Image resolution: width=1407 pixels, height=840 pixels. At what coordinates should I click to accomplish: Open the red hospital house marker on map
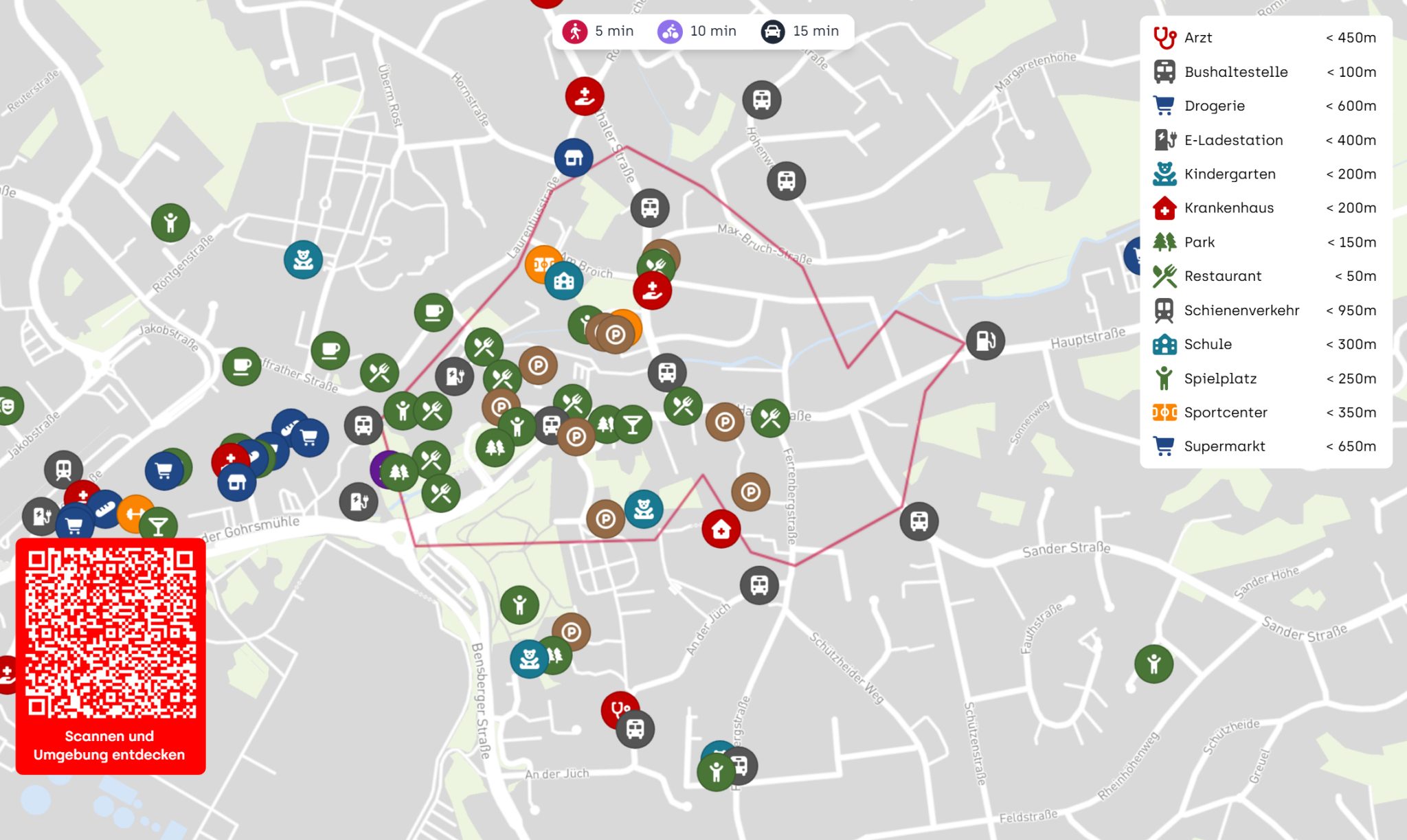(721, 529)
